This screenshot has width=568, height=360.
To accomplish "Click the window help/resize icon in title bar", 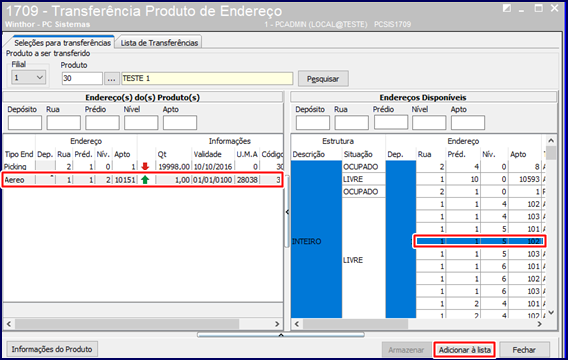I will point(507,8).
